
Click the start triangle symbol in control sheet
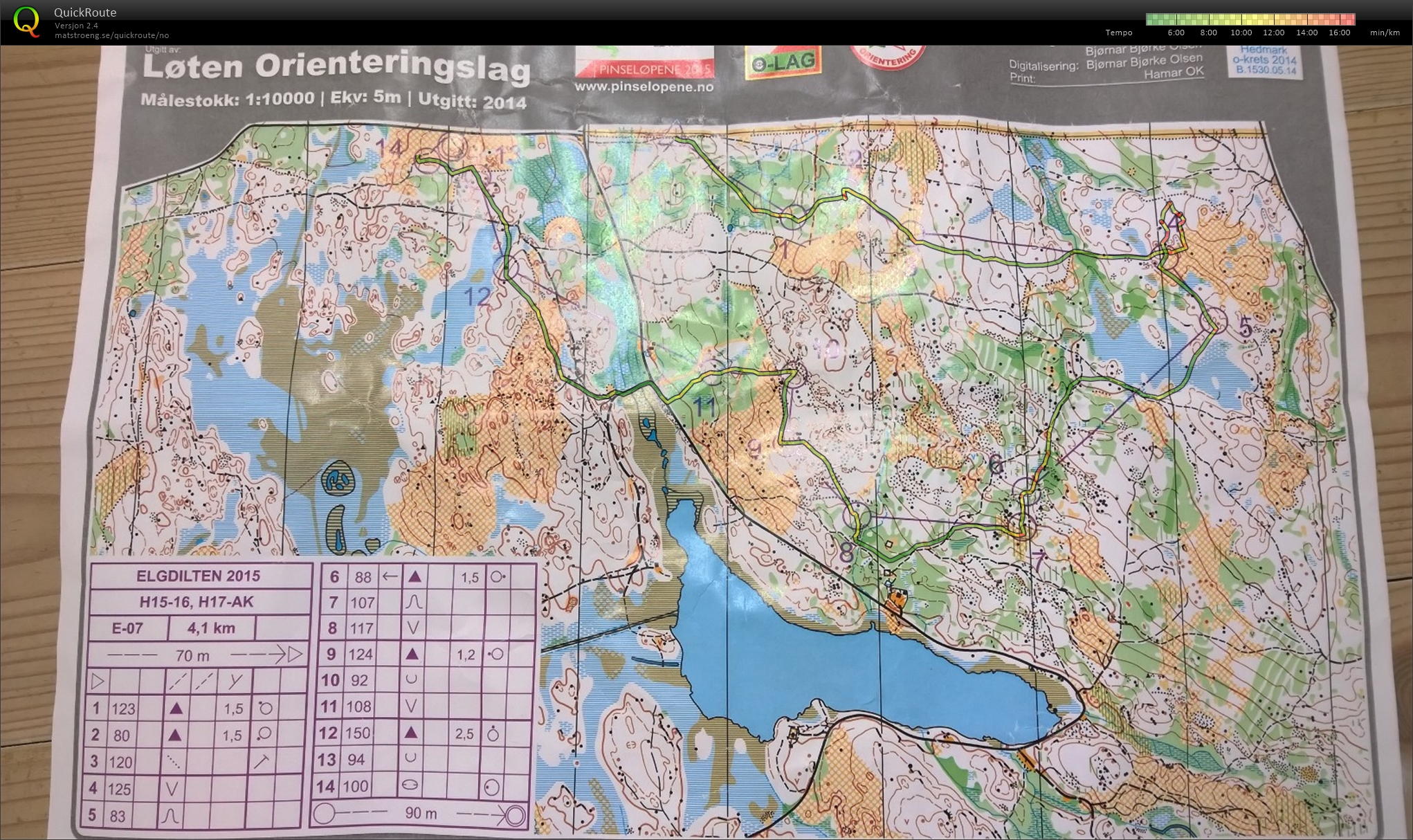click(x=98, y=682)
